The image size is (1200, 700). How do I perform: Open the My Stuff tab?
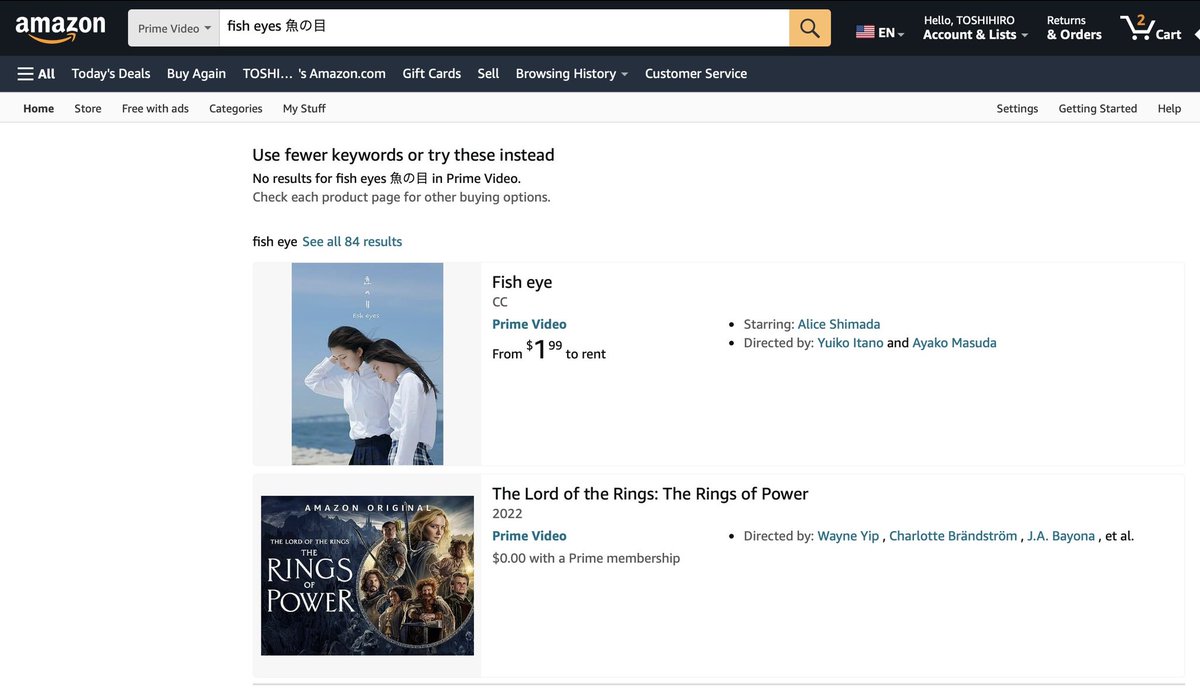(304, 109)
